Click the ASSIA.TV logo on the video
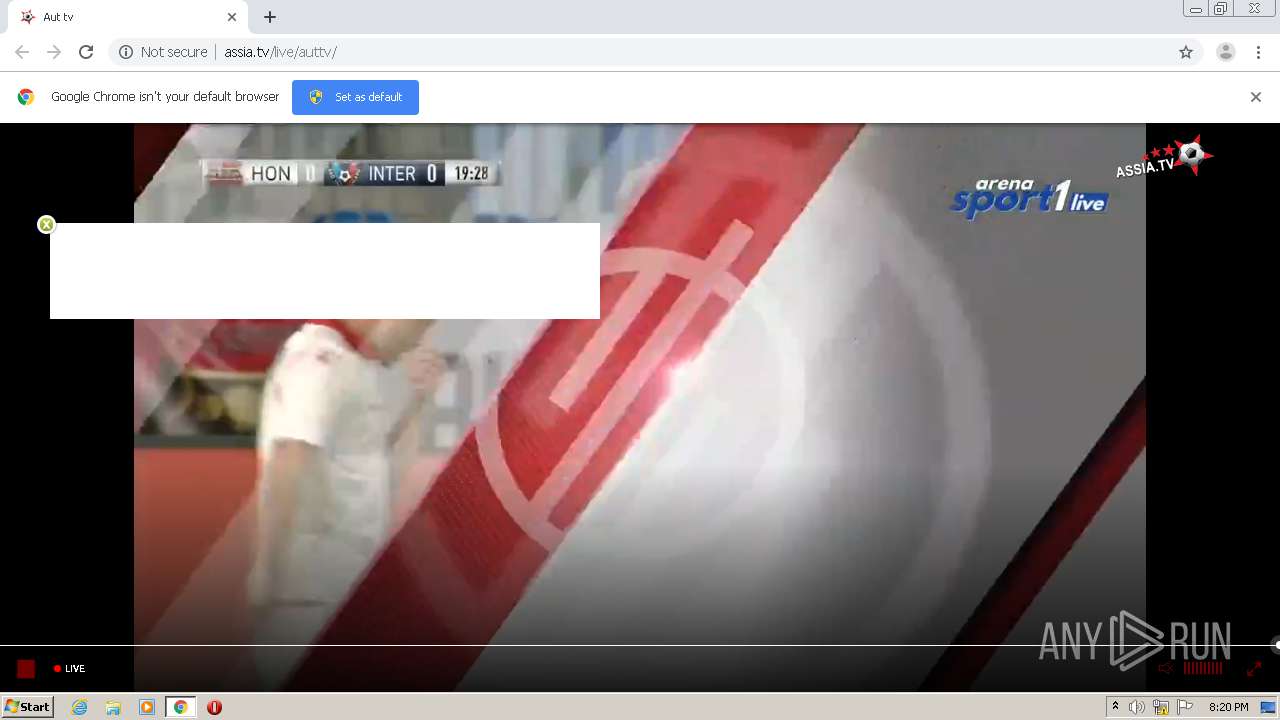Image resolution: width=1280 pixels, height=720 pixels. click(1164, 157)
